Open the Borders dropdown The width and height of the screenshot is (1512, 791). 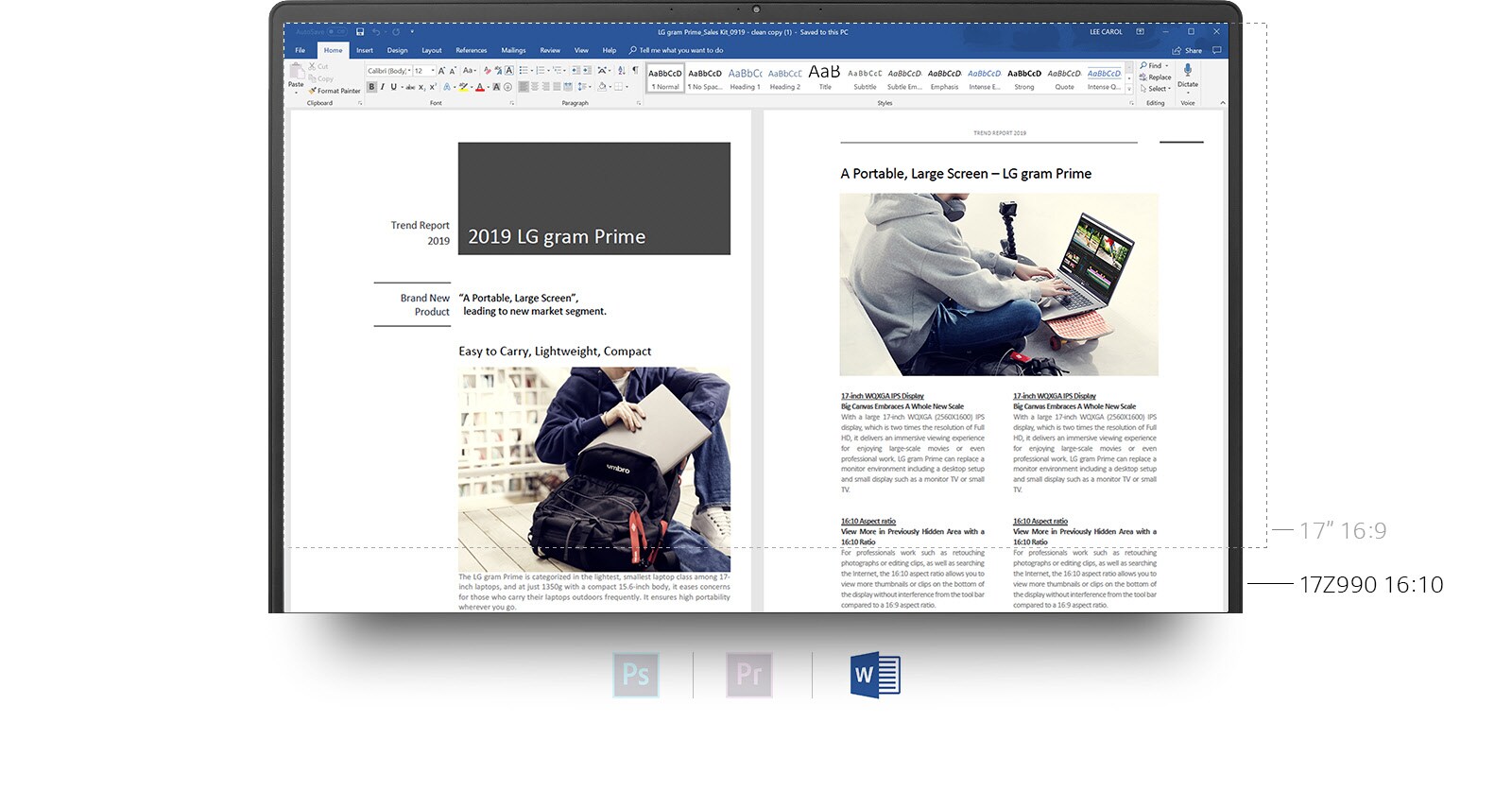627,87
